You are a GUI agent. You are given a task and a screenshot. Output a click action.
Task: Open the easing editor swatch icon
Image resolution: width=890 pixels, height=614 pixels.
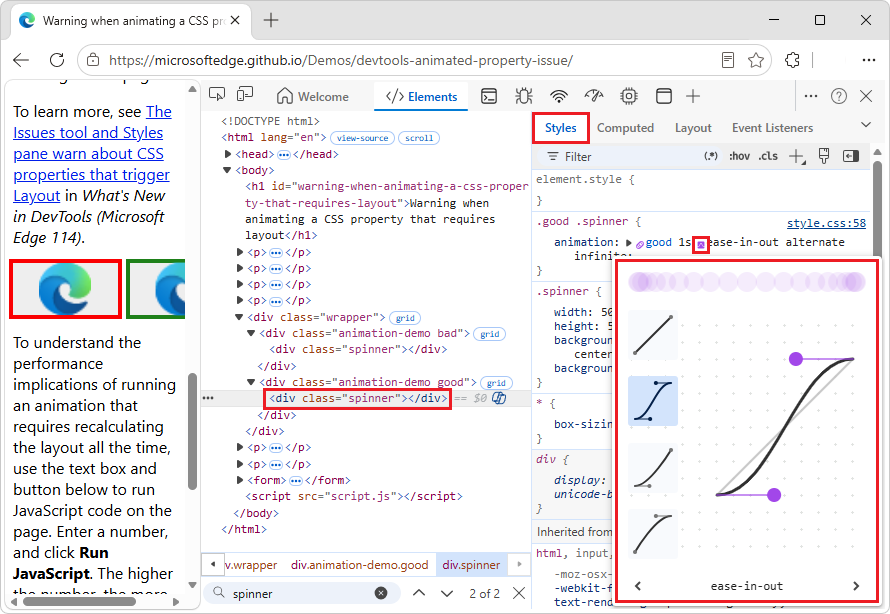point(701,245)
